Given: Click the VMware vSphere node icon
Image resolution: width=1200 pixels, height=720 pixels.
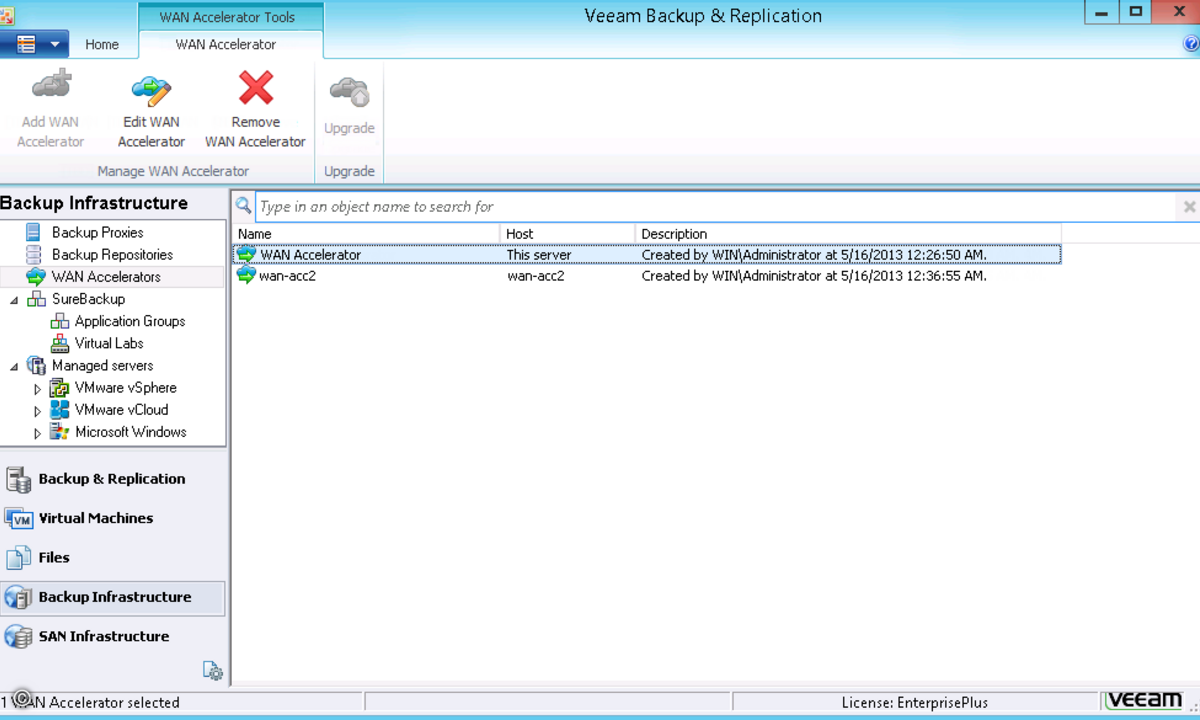Looking at the screenshot, I should click(59, 387).
